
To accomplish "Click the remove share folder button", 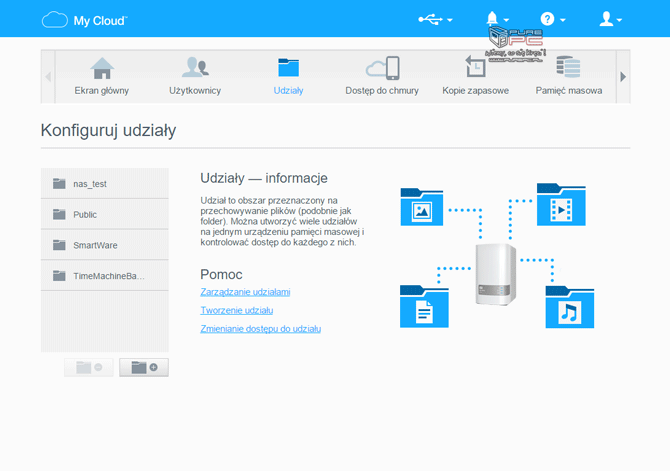I will click(88, 367).
